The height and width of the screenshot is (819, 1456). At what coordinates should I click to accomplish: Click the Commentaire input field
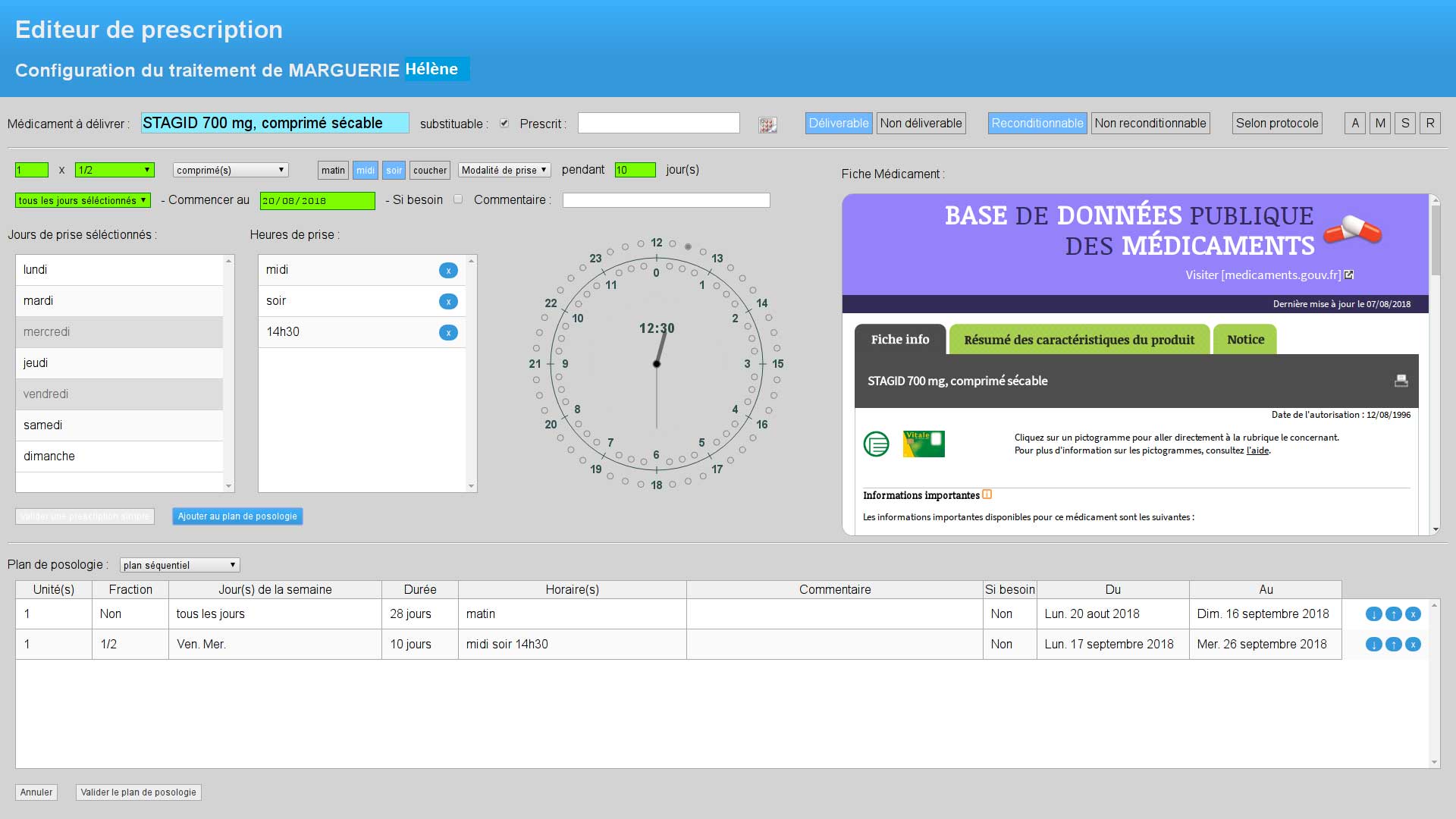click(666, 200)
